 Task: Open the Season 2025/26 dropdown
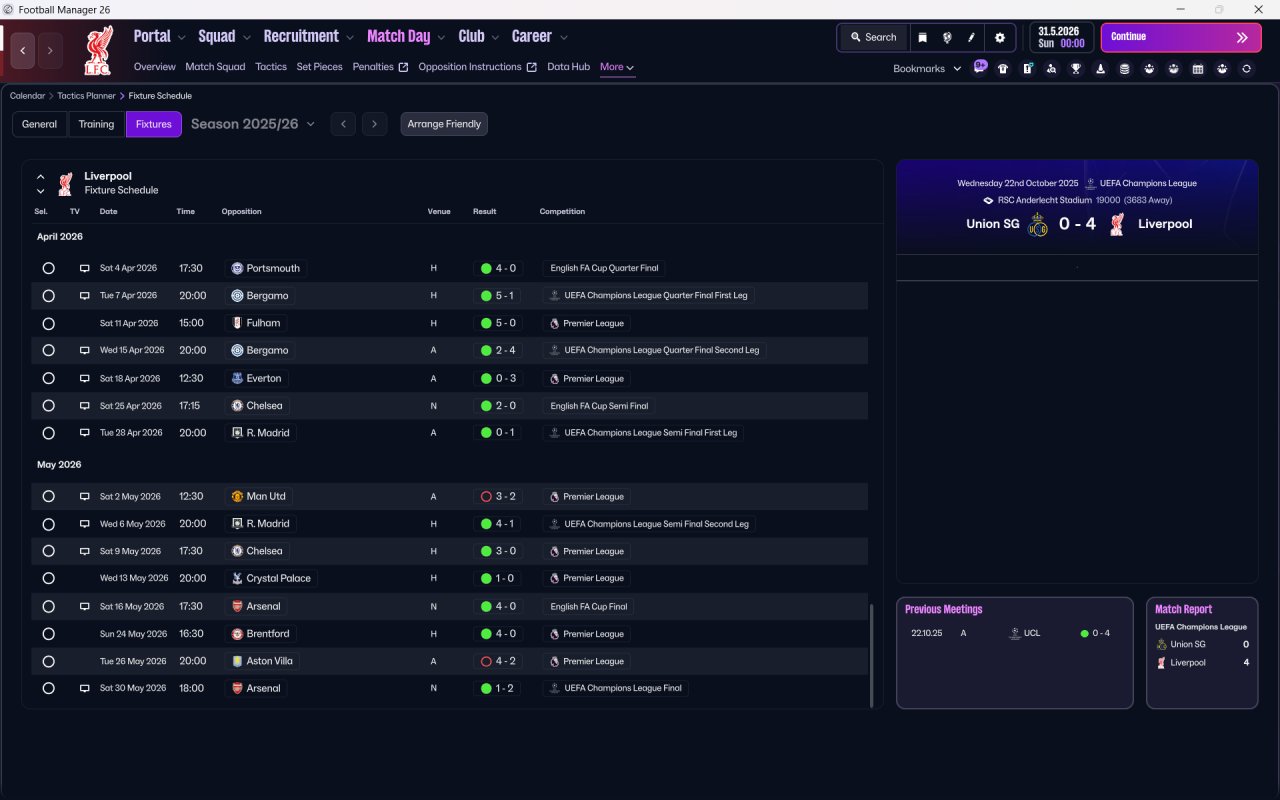(253, 124)
